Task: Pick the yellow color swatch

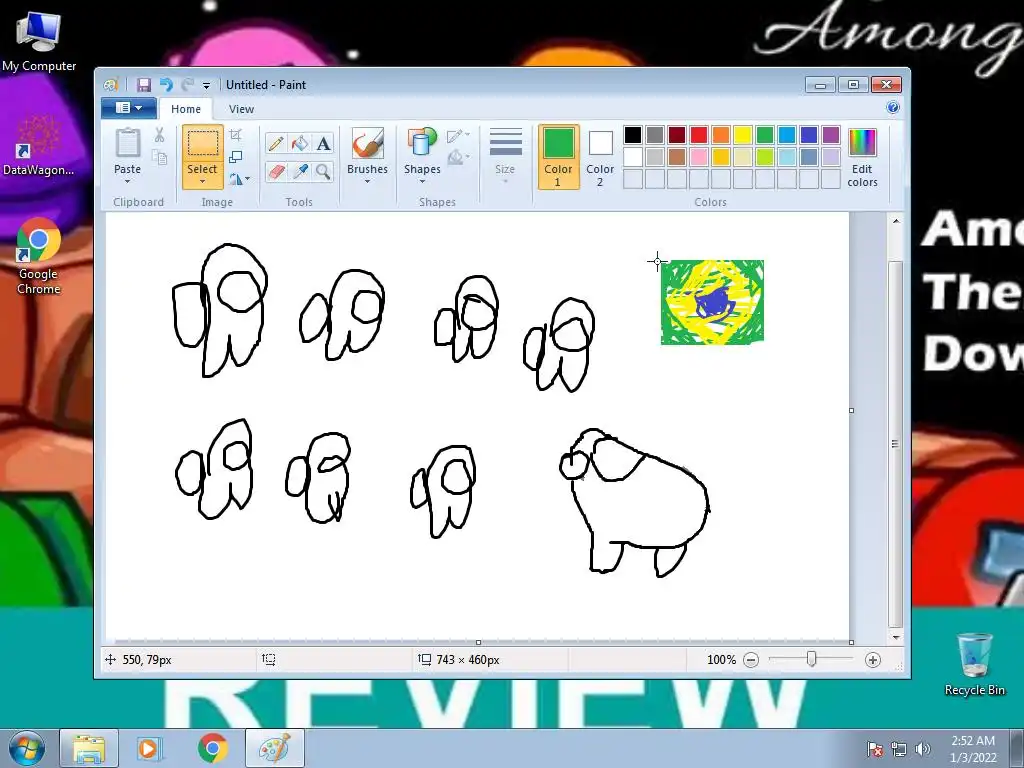Action: pos(743,135)
